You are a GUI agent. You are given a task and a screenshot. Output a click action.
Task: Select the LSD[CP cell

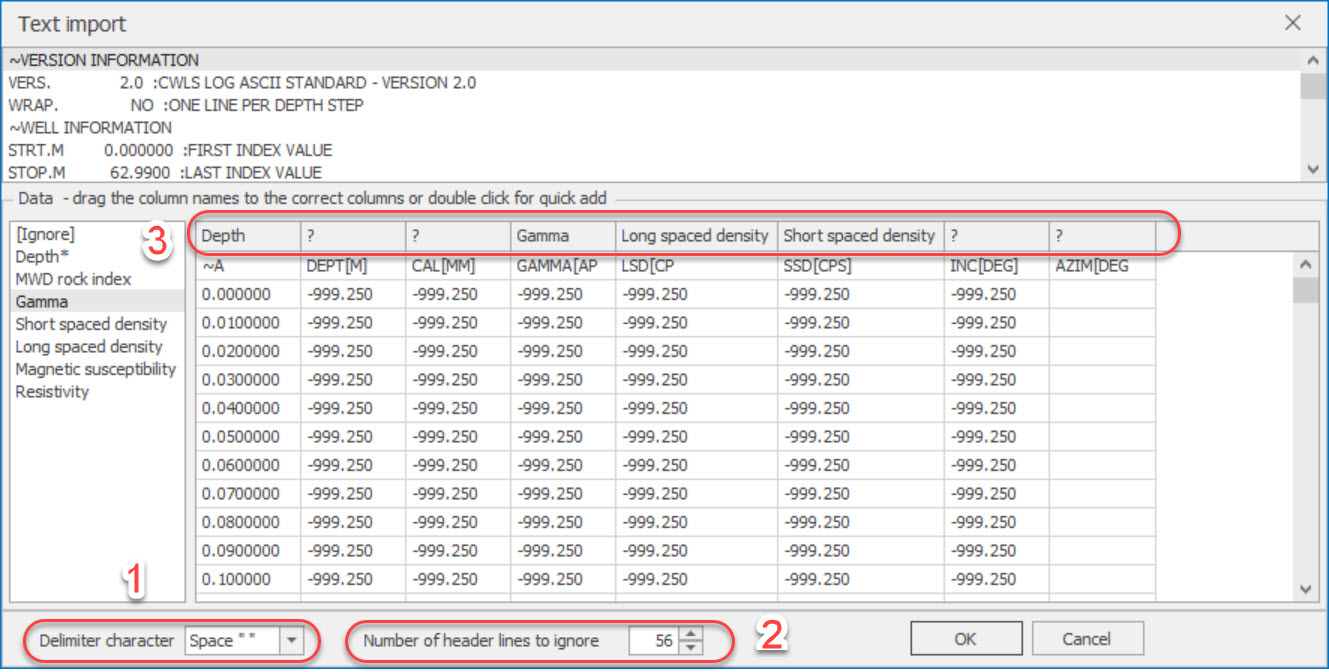click(696, 266)
